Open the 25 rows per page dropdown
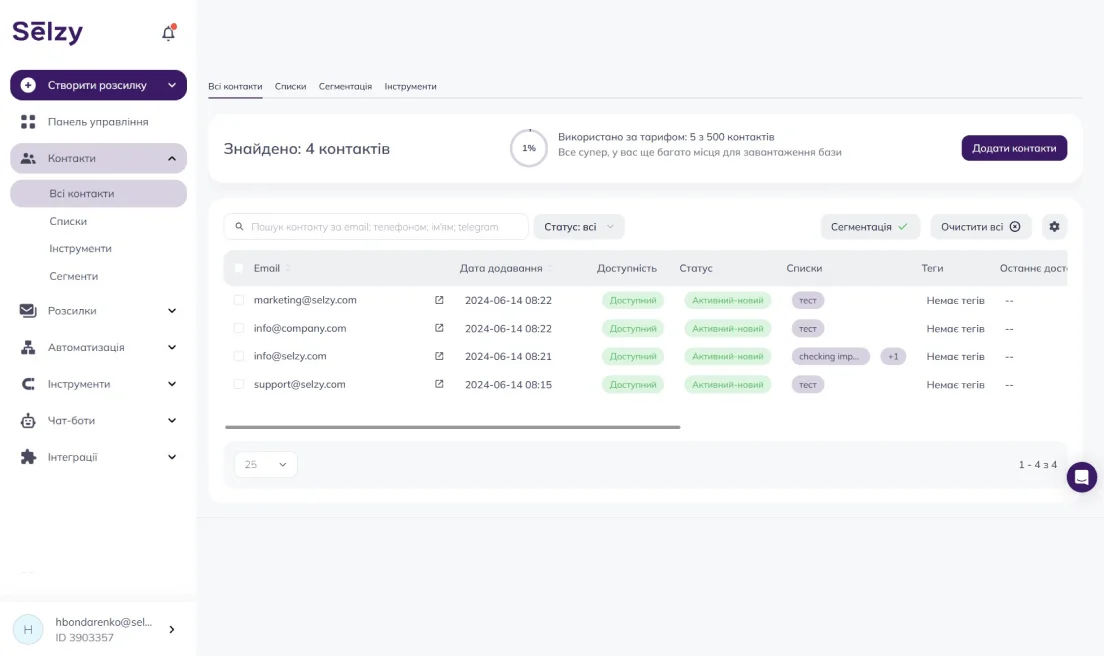The width and height of the screenshot is (1104, 656). coord(265,465)
